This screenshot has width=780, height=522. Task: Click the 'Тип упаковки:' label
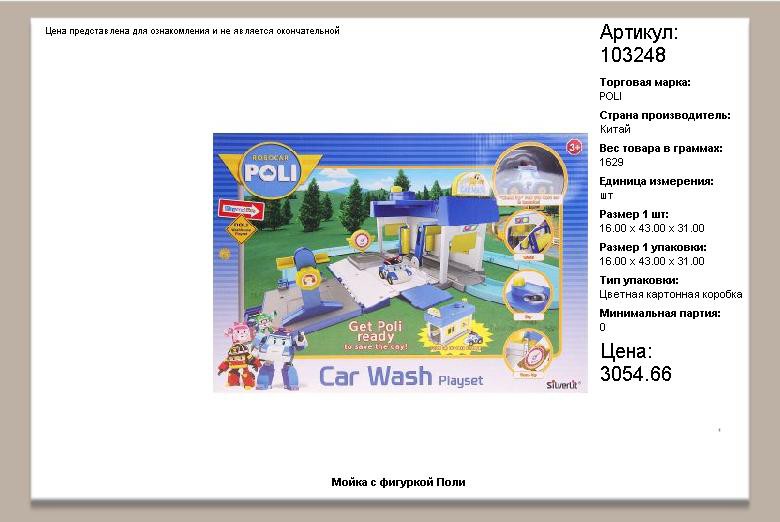coord(639,280)
